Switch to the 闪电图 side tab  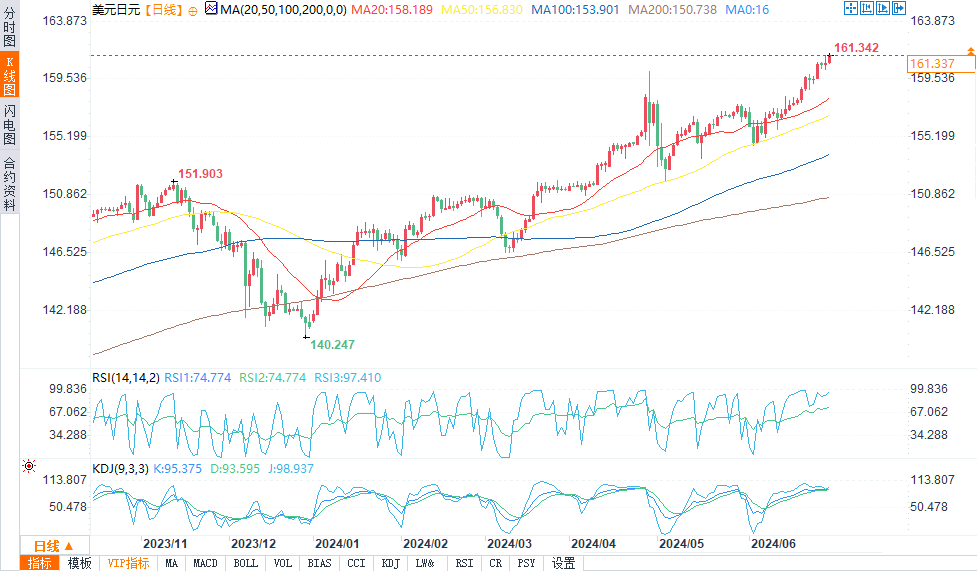[x=9, y=124]
